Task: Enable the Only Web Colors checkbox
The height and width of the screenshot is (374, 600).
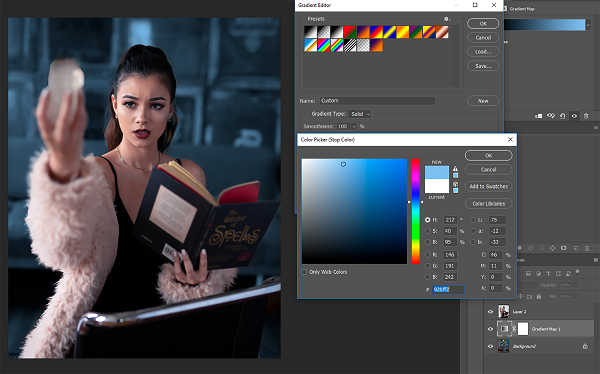Action: click(x=304, y=272)
